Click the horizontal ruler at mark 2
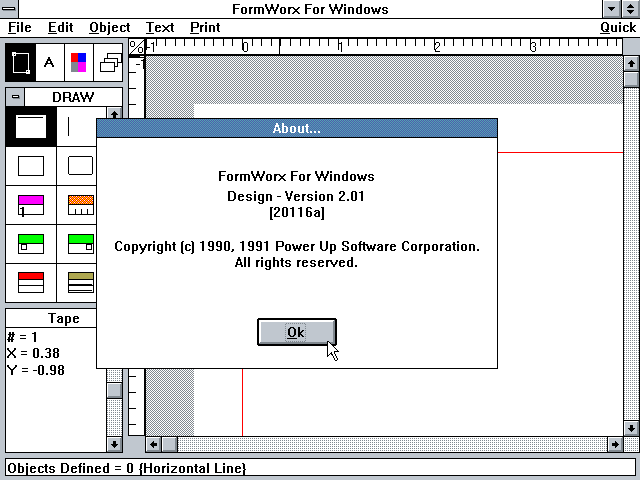Viewport: 640px width, 480px height. pyautogui.click(x=437, y=47)
